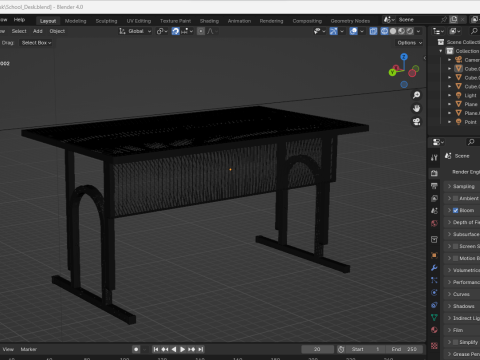Switch to the Geometry Nodes workspace tab
480x360 pixels.
coord(350,21)
